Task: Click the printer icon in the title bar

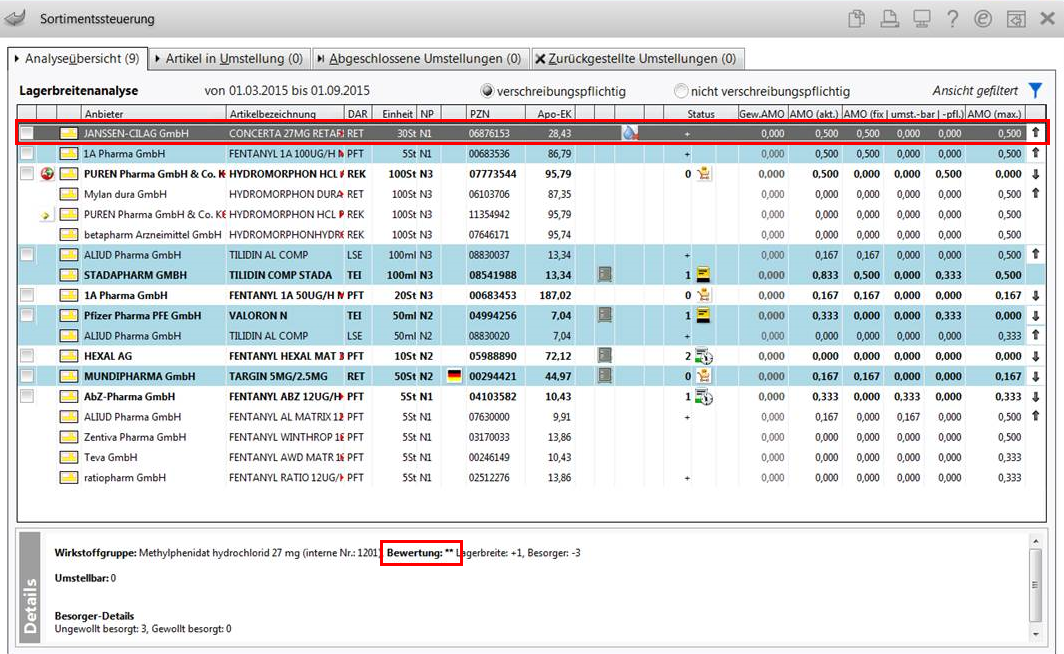Action: (889, 18)
